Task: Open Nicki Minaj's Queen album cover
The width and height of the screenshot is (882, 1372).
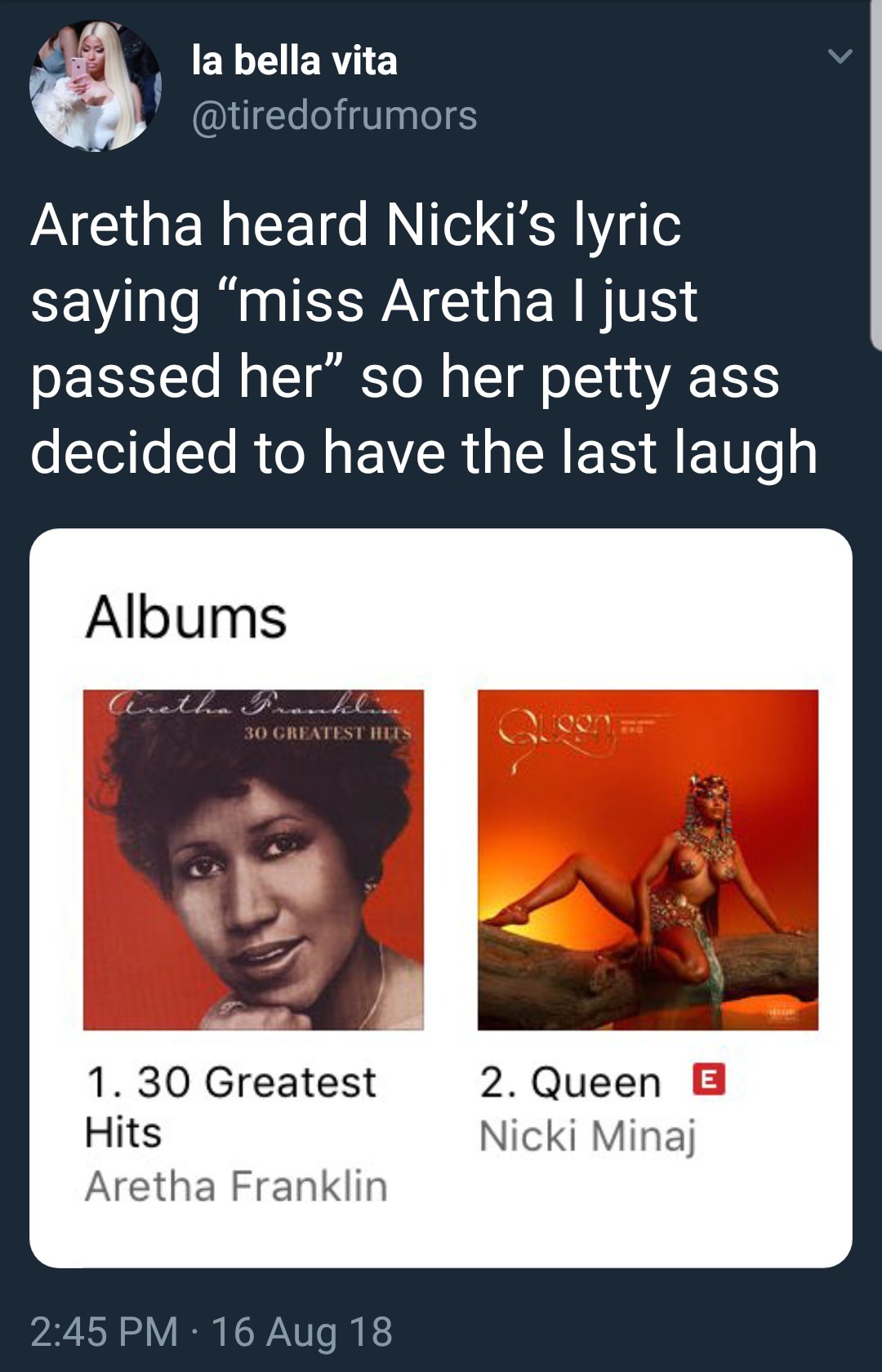Action: pos(648,860)
